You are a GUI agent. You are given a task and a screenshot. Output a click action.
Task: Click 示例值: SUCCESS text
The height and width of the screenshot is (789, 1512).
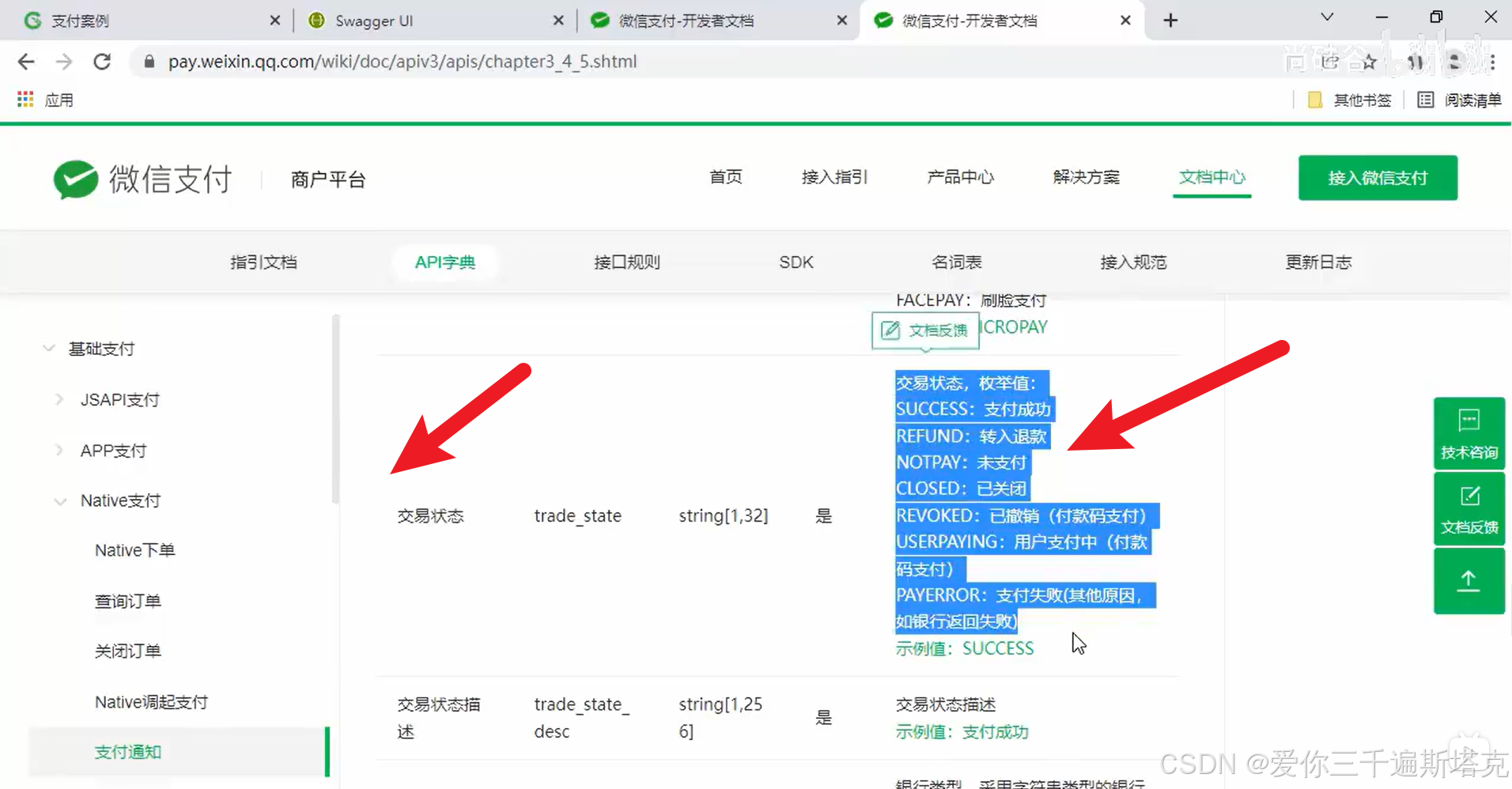(x=964, y=648)
